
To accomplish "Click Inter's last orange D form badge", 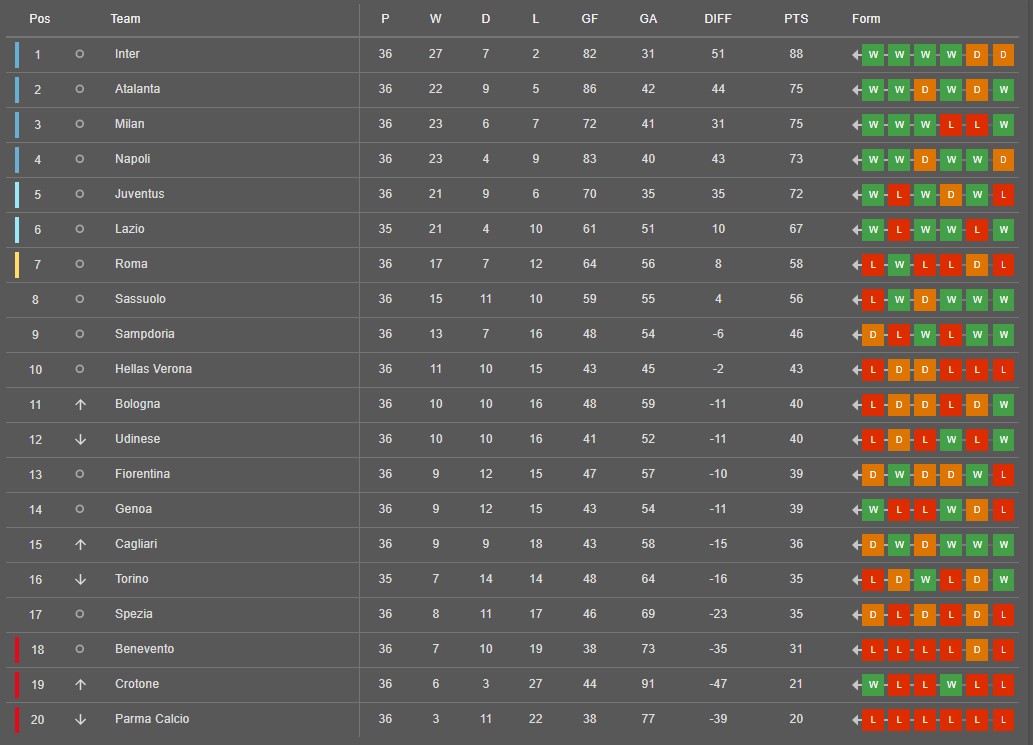I will point(1003,55).
